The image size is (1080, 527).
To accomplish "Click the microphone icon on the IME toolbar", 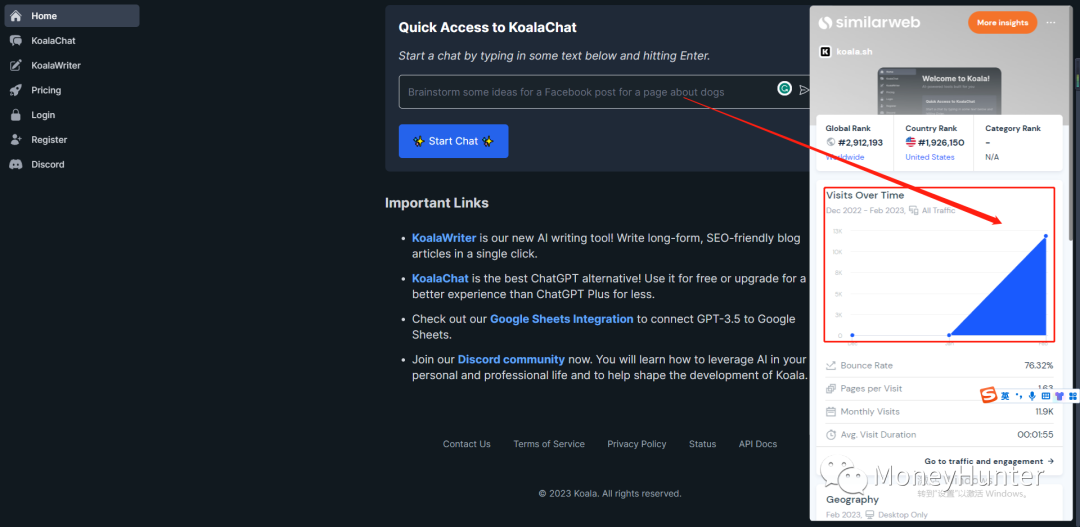I will pos(1032,396).
